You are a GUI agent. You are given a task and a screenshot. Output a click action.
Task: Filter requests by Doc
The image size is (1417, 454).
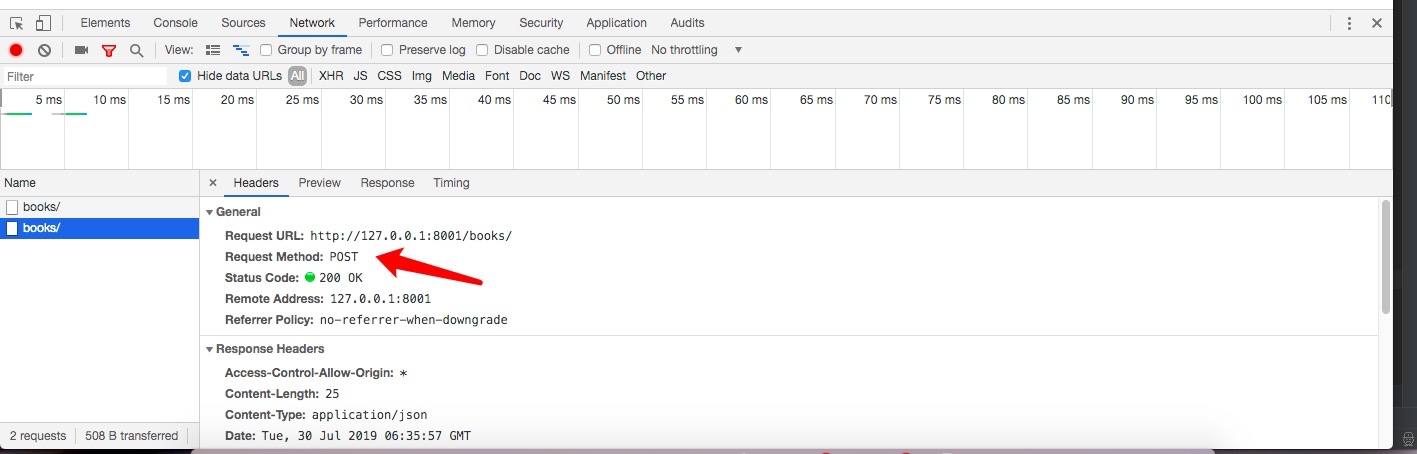(x=530, y=76)
